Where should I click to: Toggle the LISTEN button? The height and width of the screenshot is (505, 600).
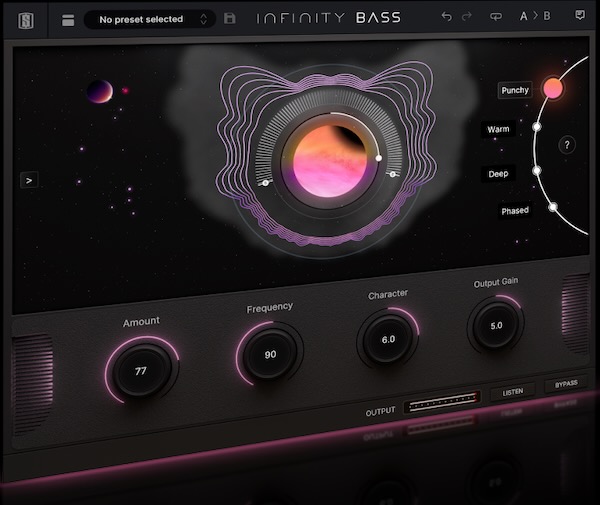(x=513, y=392)
